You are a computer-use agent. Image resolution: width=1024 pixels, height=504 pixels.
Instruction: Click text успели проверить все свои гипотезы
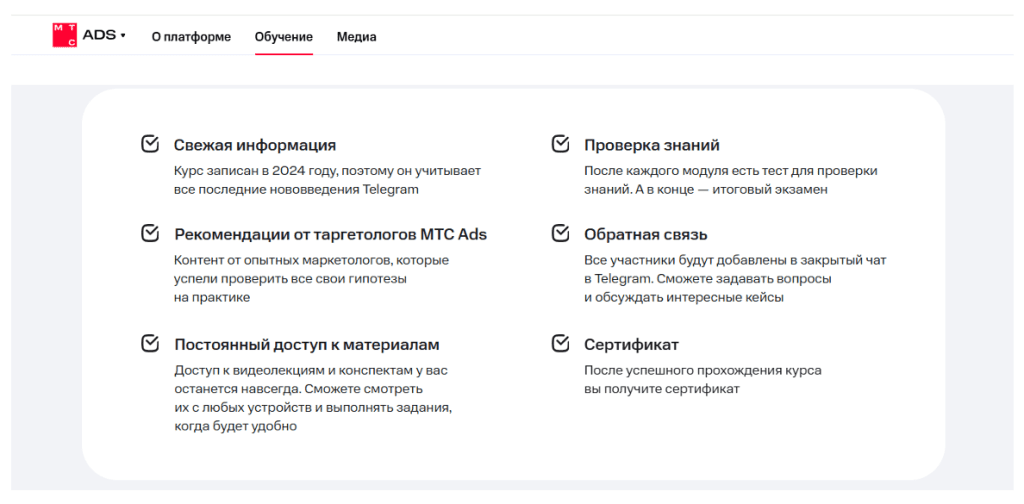tap(290, 279)
